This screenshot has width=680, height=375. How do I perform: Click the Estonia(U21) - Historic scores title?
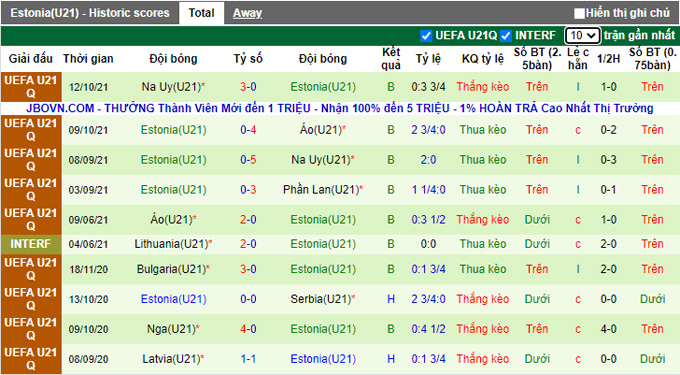click(90, 13)
